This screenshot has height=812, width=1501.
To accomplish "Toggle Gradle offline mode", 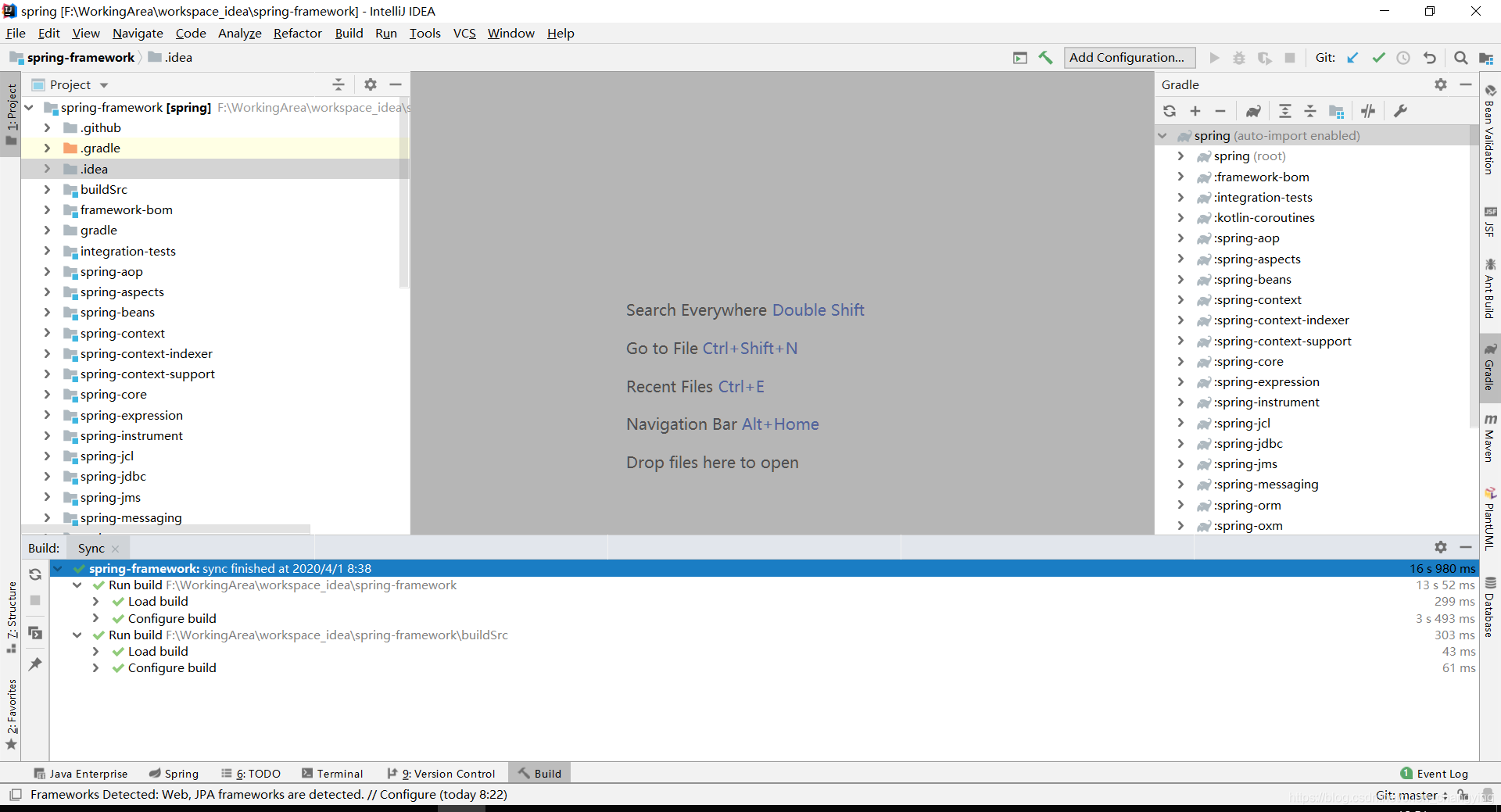I will tap(1368, 111).
